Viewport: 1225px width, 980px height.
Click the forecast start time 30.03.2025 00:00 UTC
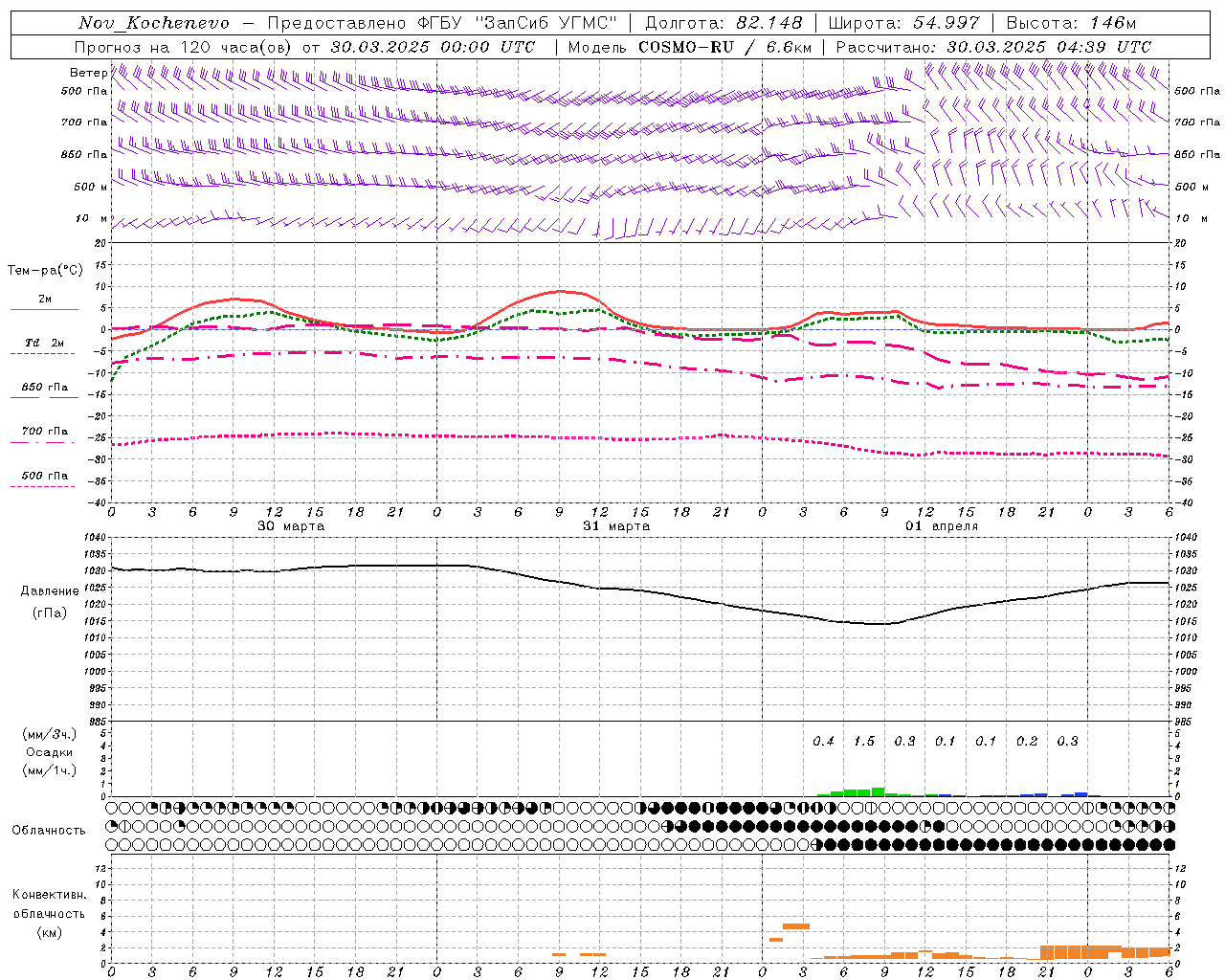click(433, 47)
